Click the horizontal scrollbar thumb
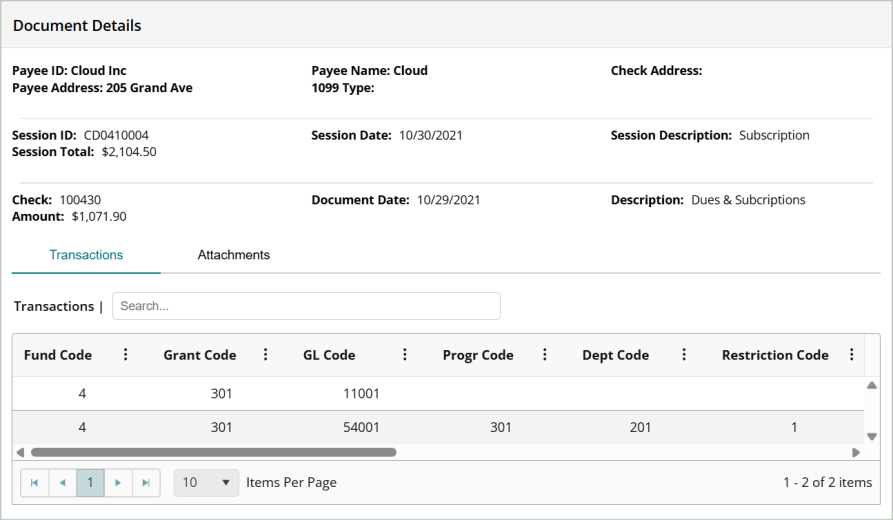 pos(213,452)
